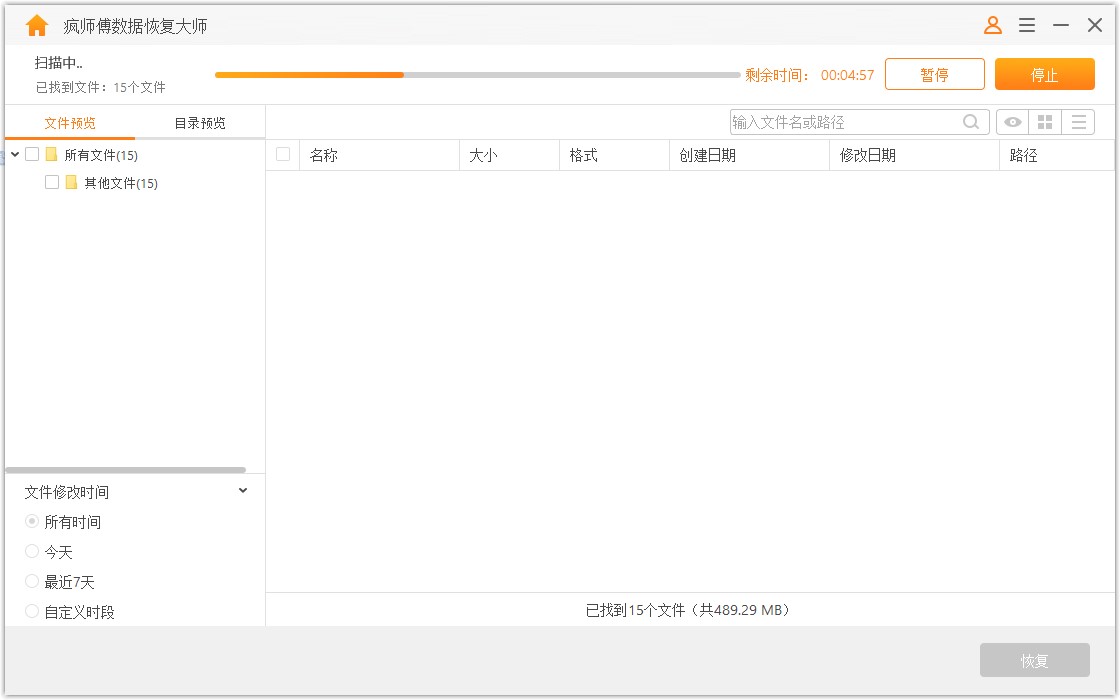Switch to grid thumbnail view
Screen dimensions: 1120x700
pyautogui.click(x=1045, y=122)
